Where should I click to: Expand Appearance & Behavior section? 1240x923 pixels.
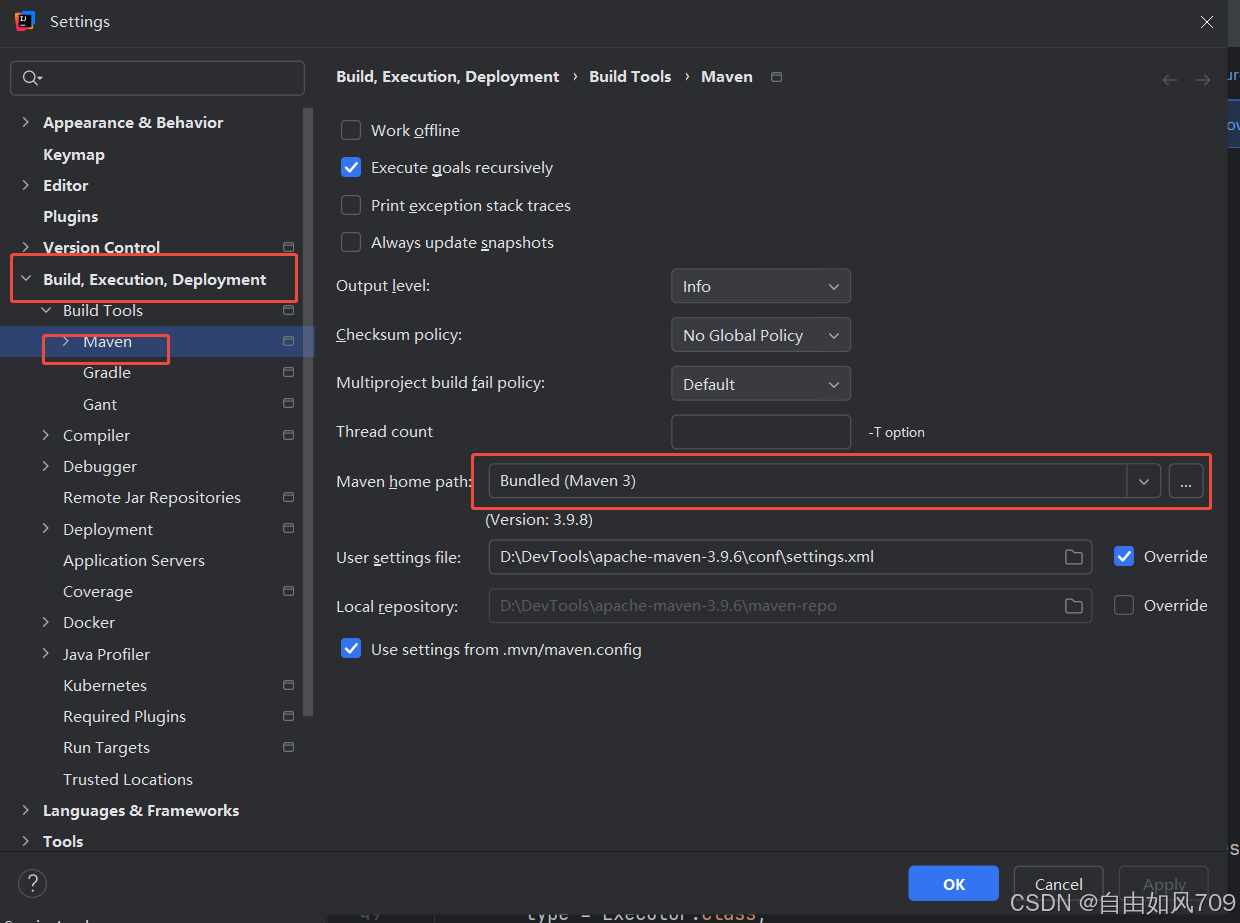click(26, 123)
